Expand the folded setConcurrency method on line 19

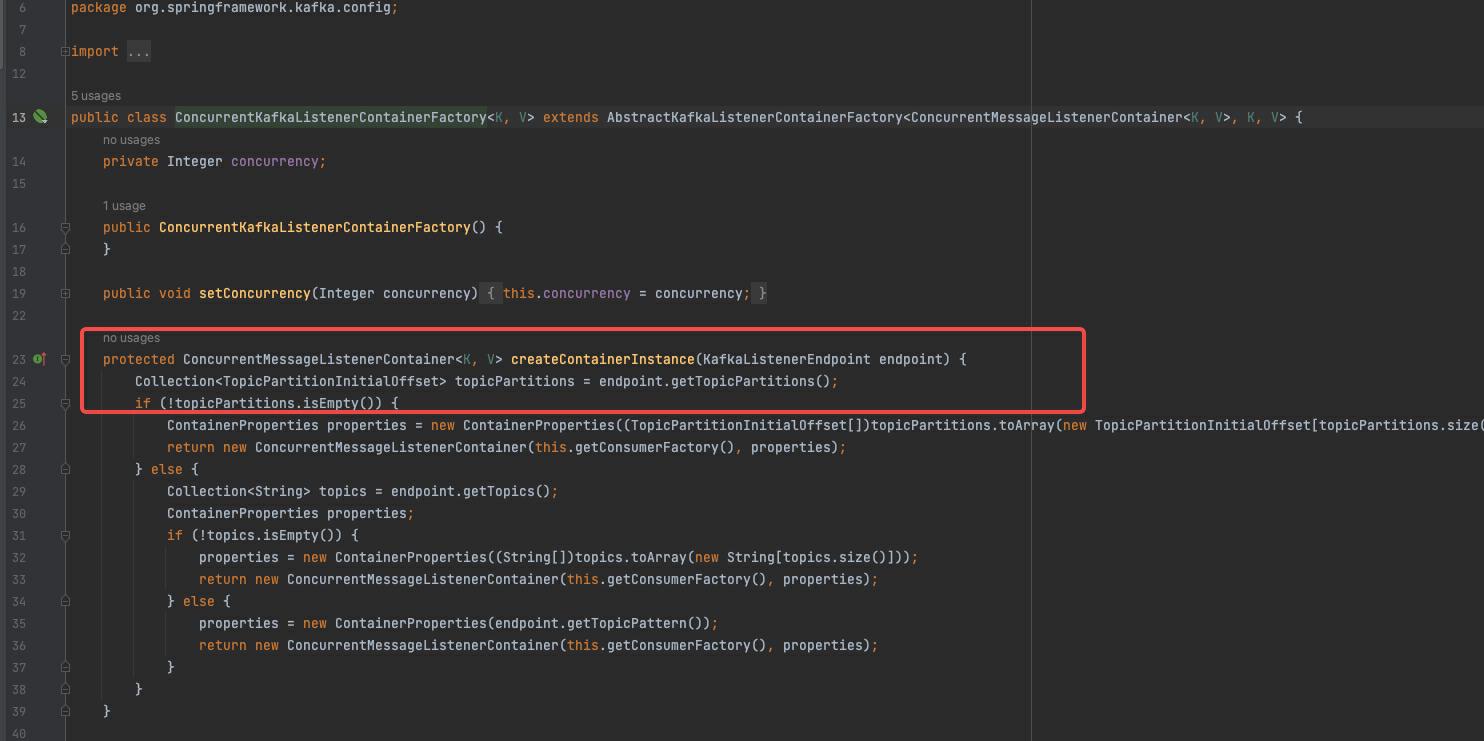pyautogui.click(x=65, y=293)
